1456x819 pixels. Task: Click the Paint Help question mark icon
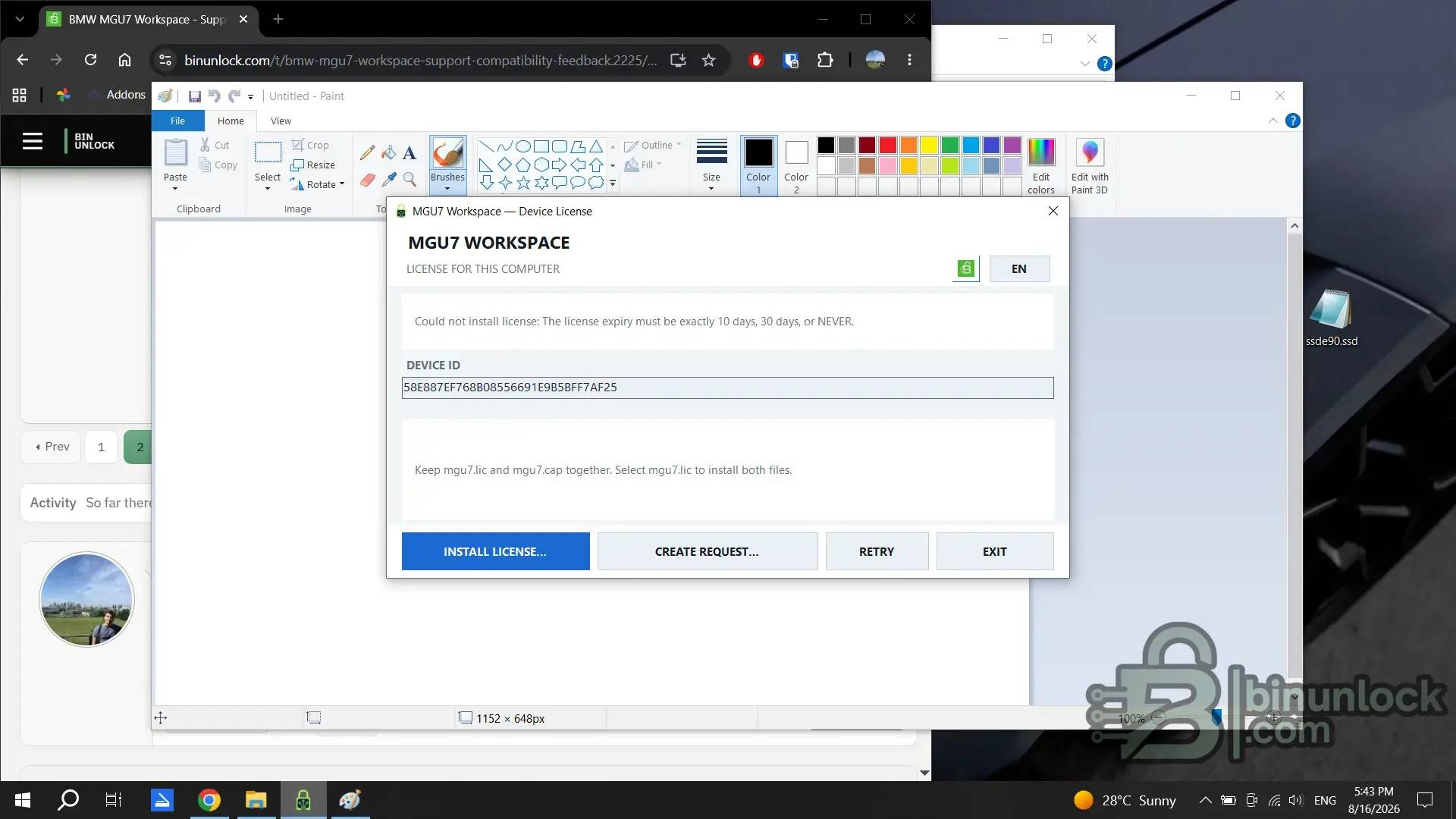tap(1293, 121)
